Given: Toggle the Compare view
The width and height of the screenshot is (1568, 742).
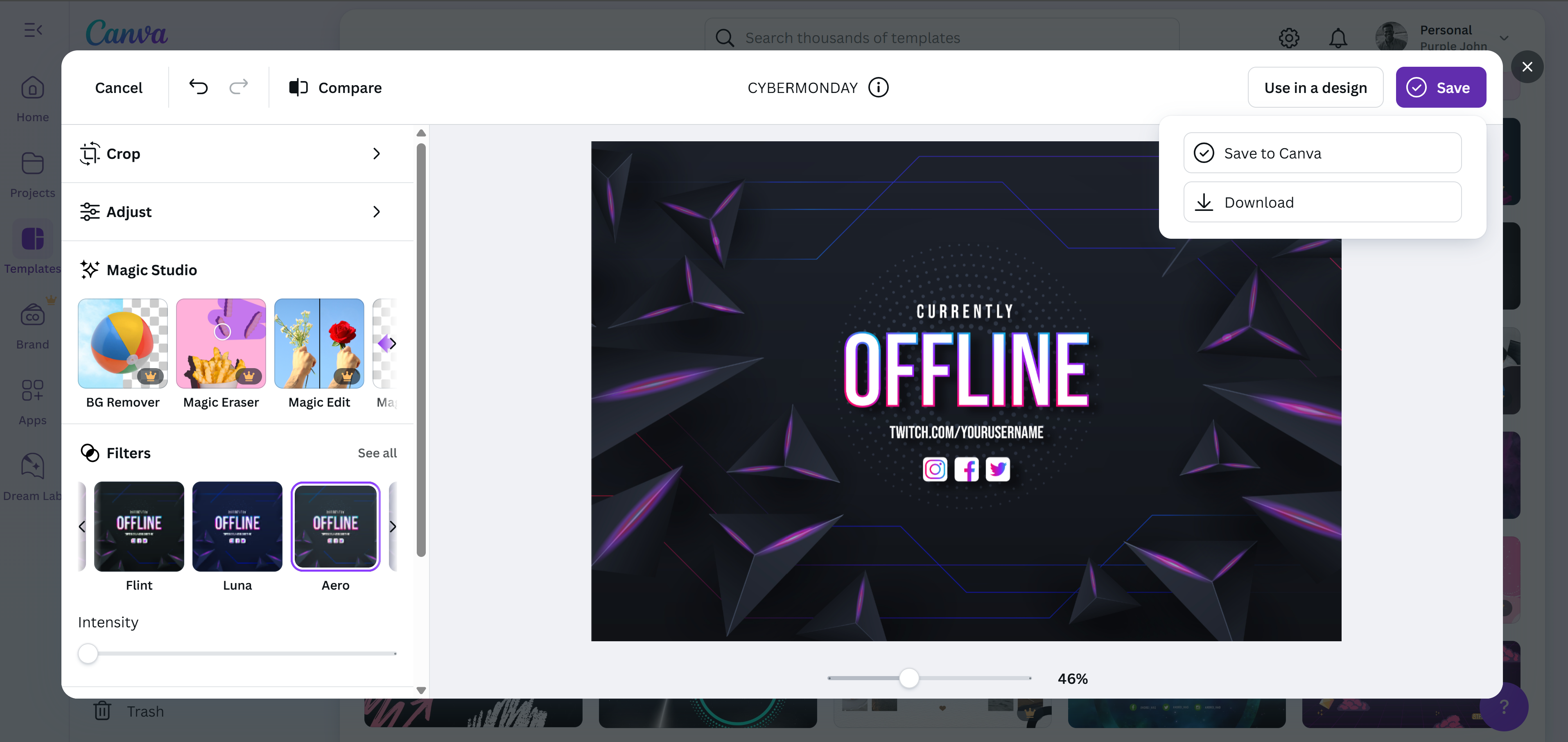Looking at the screenshot, I should point(334,87).
